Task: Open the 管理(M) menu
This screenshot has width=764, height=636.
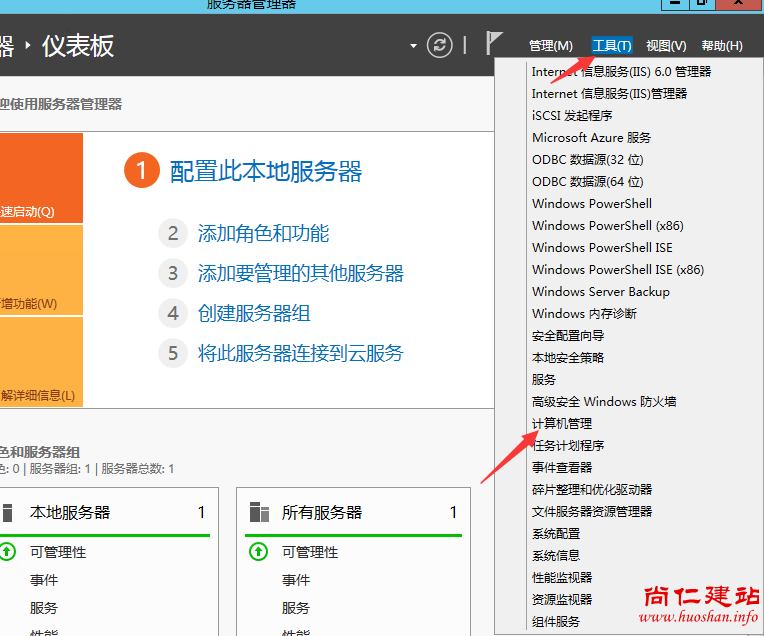Action: point(550,46)
